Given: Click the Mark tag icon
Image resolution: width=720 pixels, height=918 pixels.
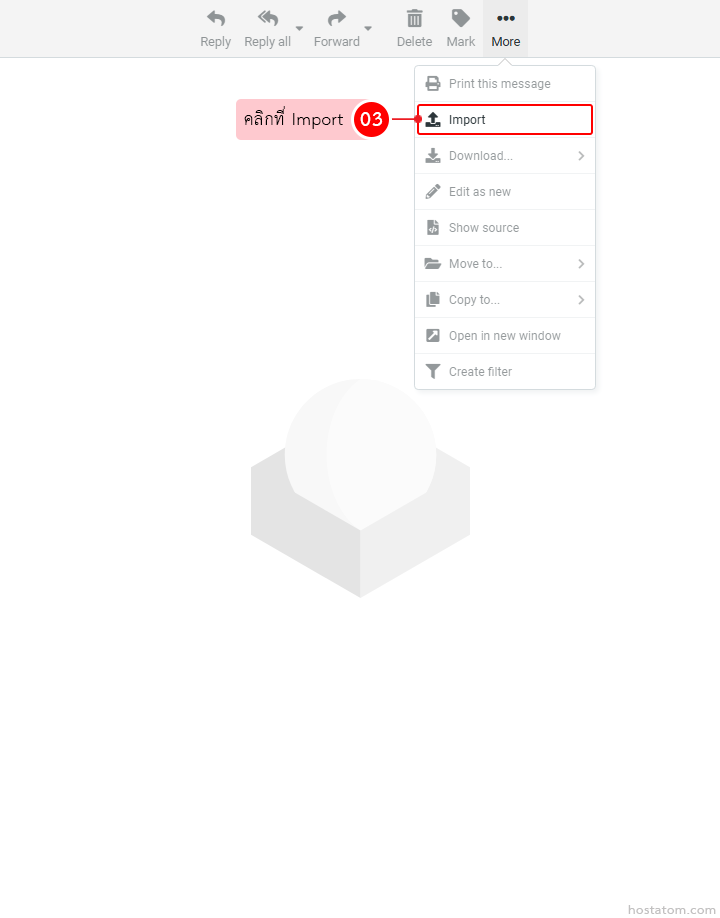Looking at the screenshot, I should click(x=461, y=19).
